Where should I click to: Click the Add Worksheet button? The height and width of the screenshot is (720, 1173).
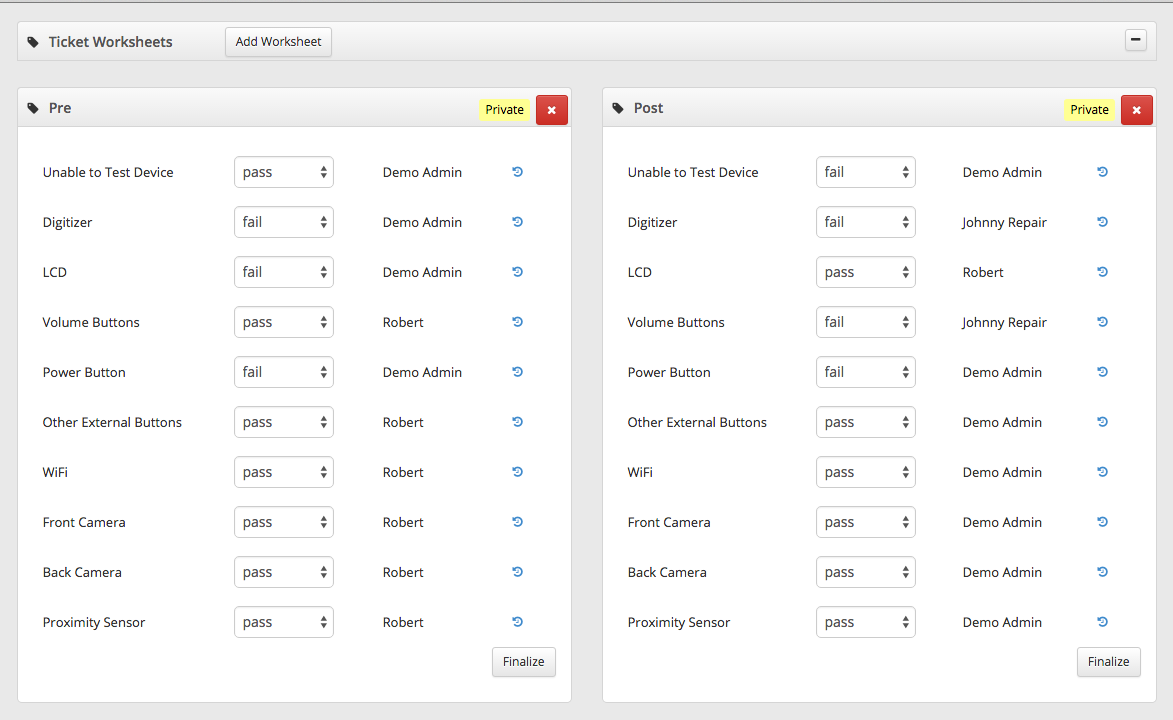(x=278, y=42)
